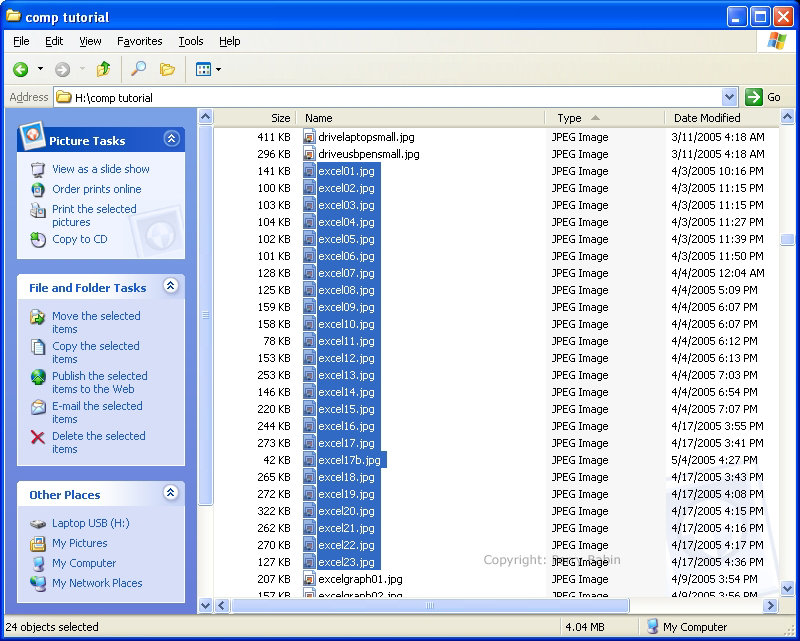Sort files by Date Modified column
800x641 pixels.
(707, 118)
